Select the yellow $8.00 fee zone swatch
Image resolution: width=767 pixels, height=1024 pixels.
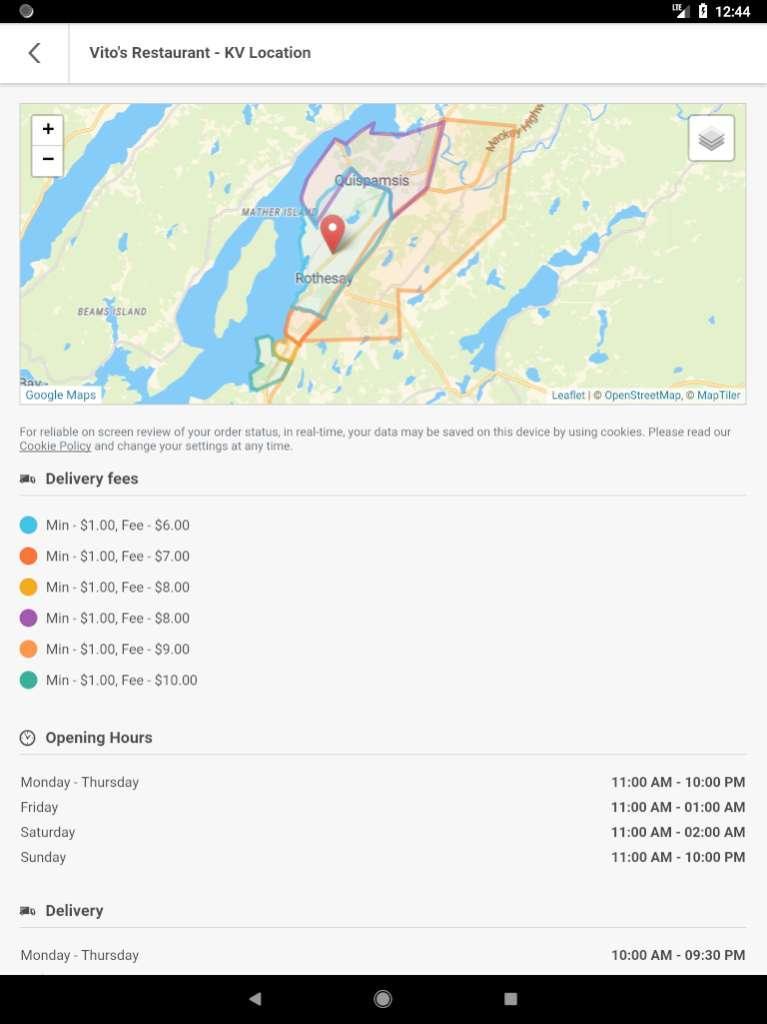point(28,587)
